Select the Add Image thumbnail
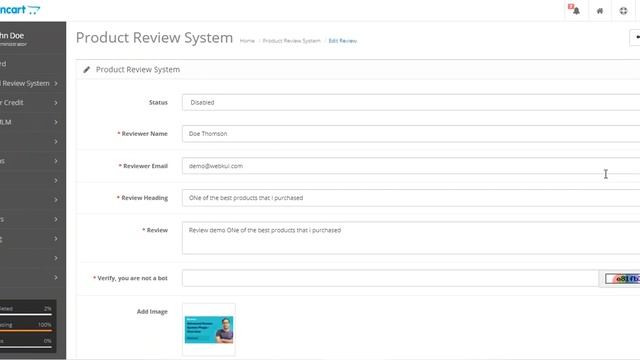The image size is (640, 360). click(x=209, y=330)
